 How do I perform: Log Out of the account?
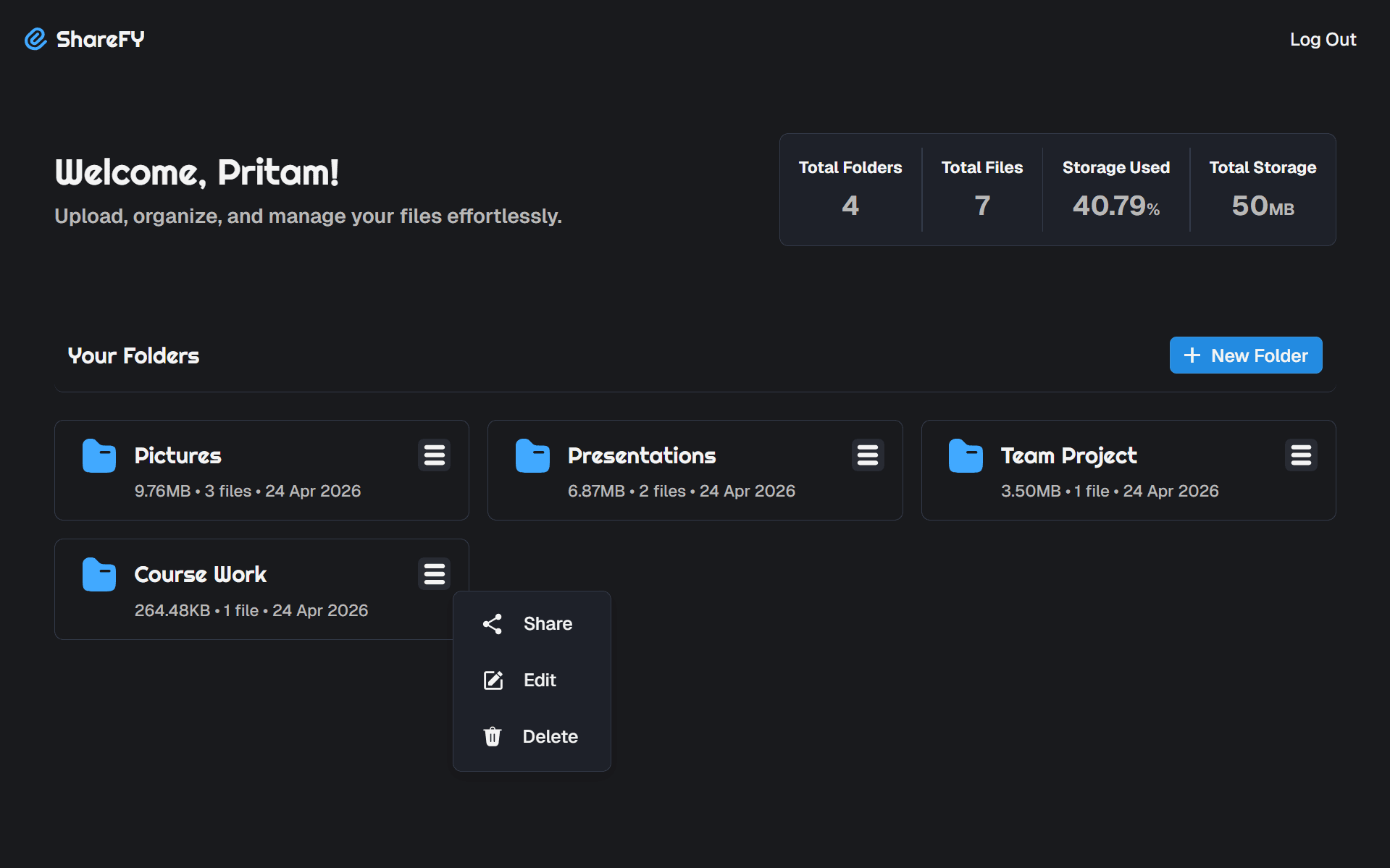click(x=1323, y=40)
